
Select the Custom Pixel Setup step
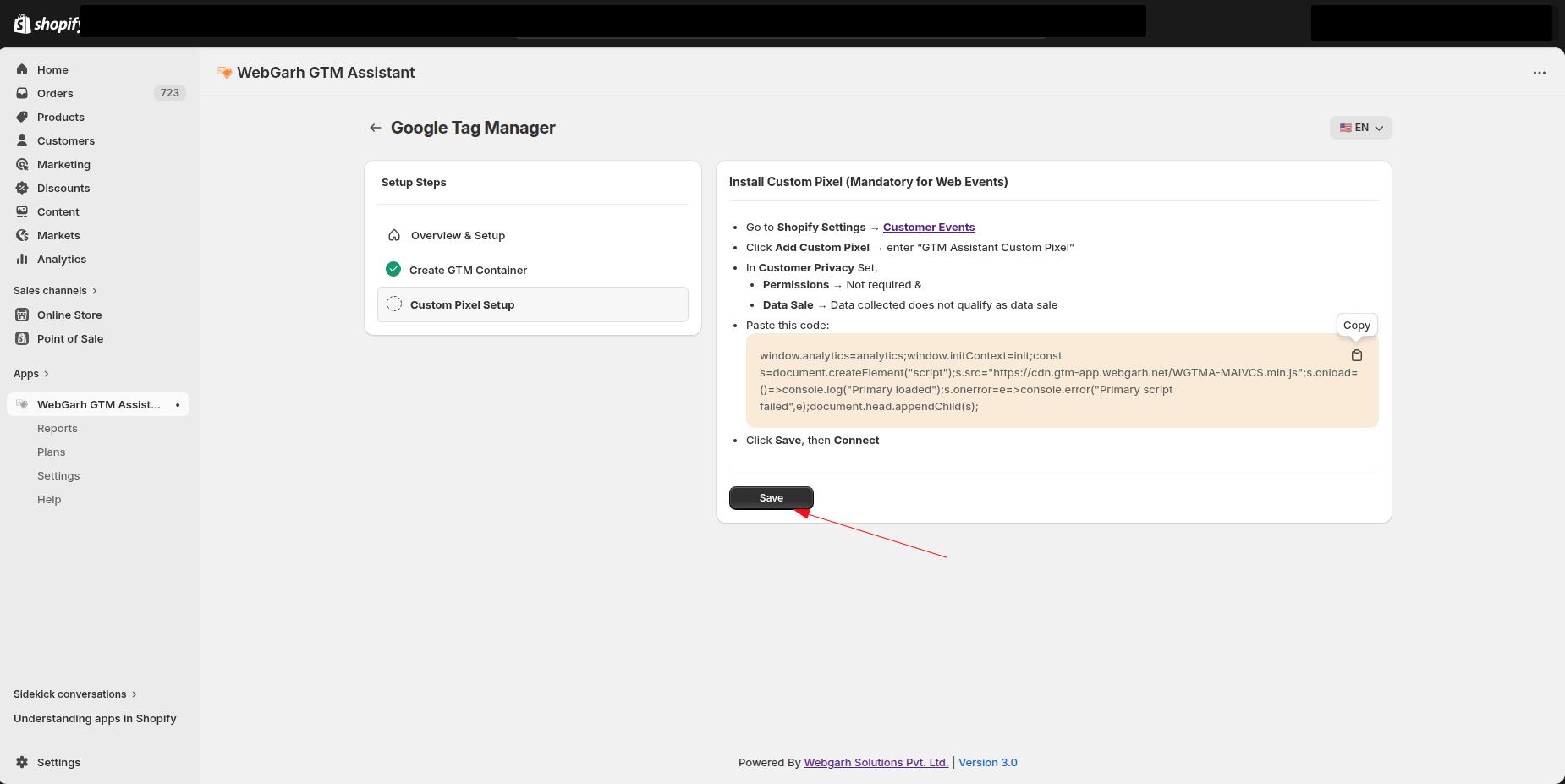tap(533, 304)
